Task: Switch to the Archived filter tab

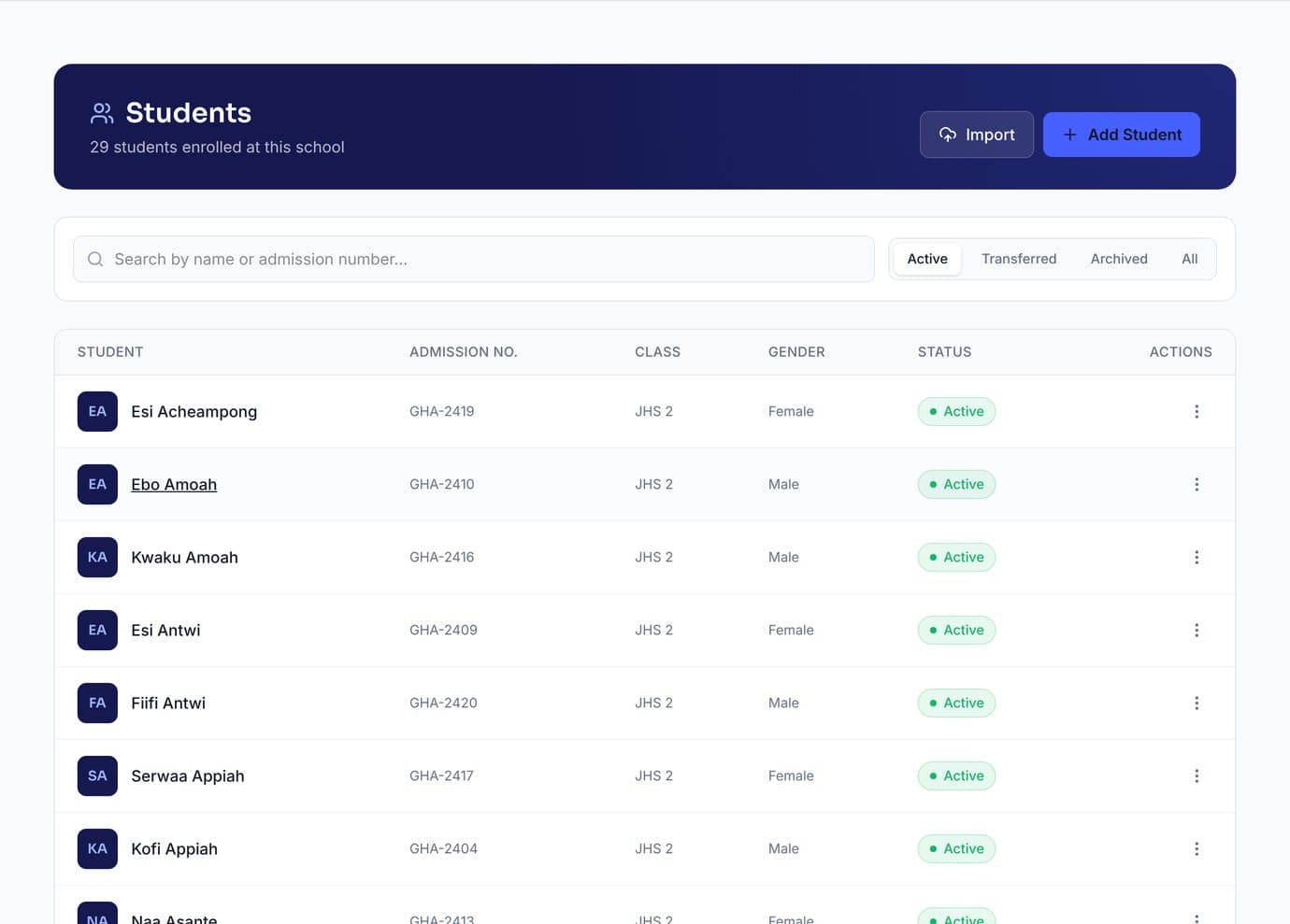Action: coord(1119,259)
